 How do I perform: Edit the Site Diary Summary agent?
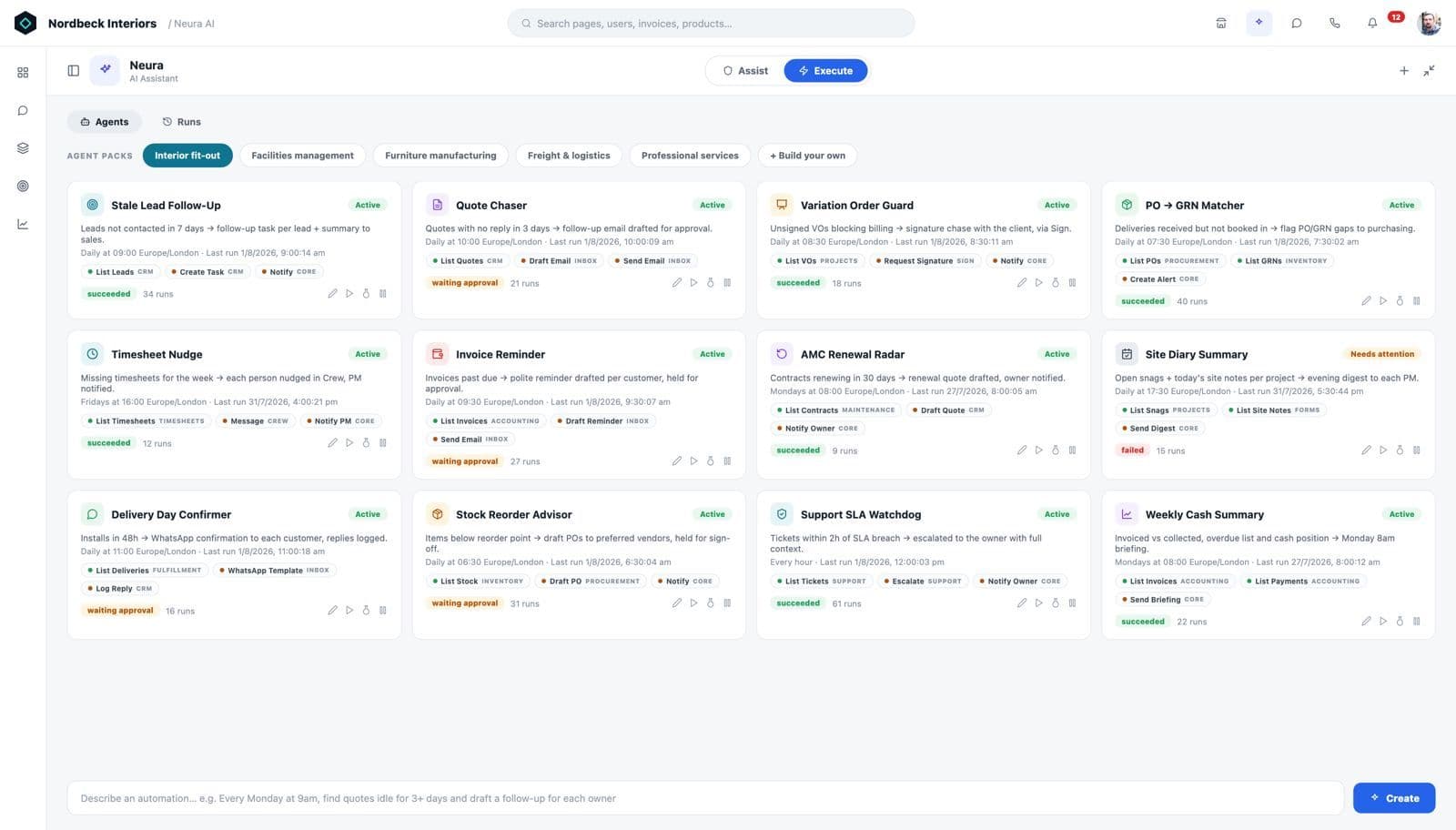[x=1366, y=450]
